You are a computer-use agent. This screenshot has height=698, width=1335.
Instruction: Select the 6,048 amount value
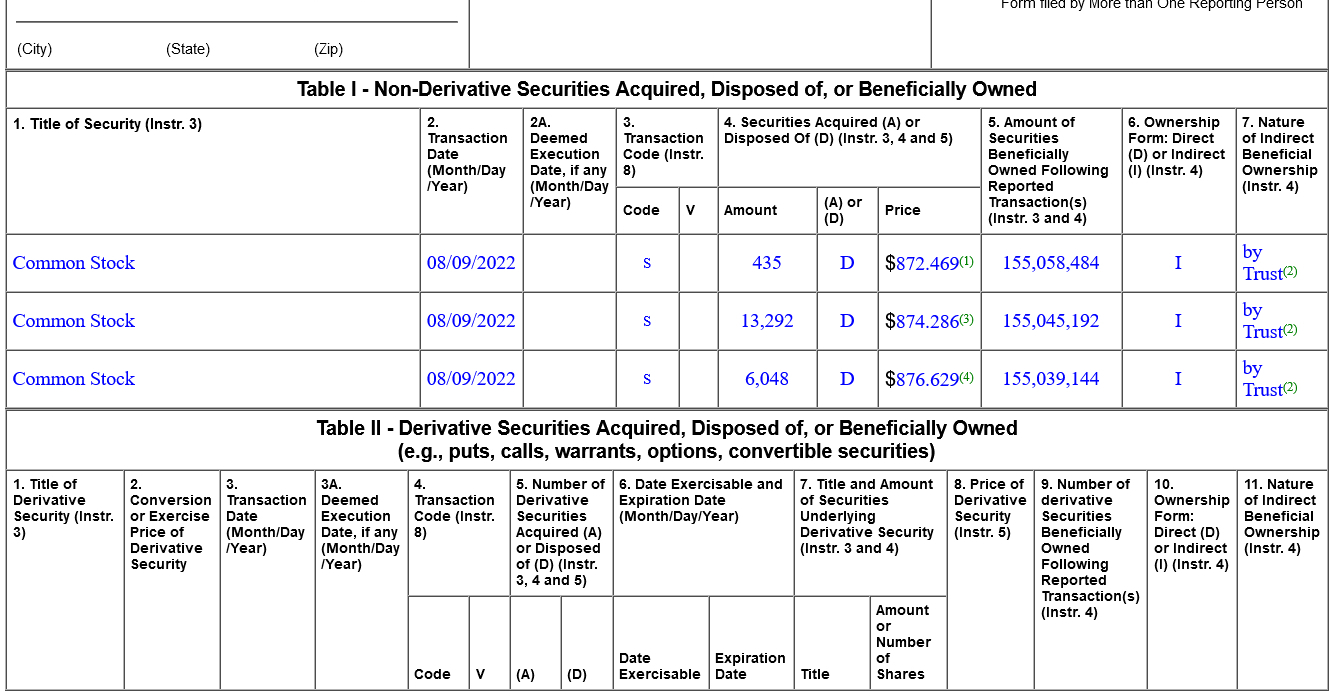(x=767, y=379)
